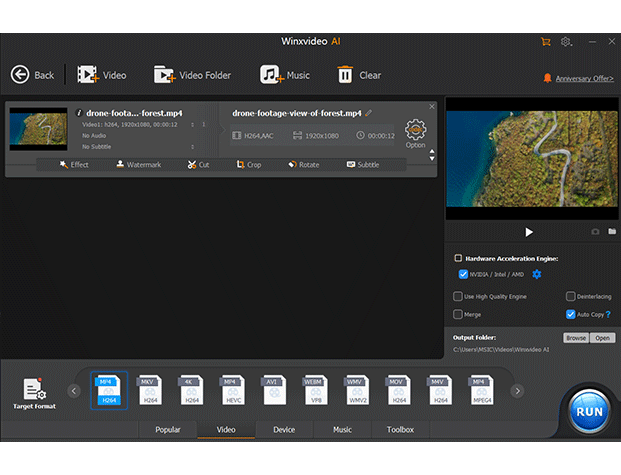Click Browse for output folder
Viewport: 621px width, 475px height.
[x=576, y=338]
